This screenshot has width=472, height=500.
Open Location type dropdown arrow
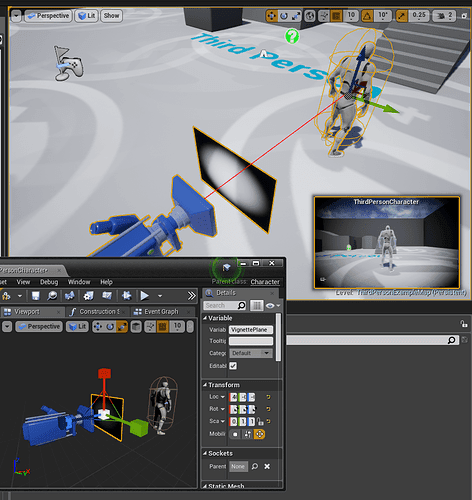223,397
